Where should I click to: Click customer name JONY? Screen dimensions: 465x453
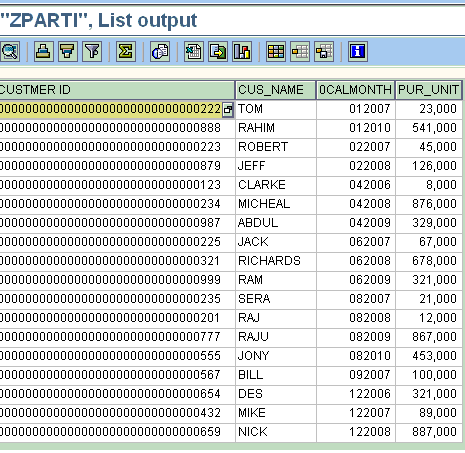(253, 356)
